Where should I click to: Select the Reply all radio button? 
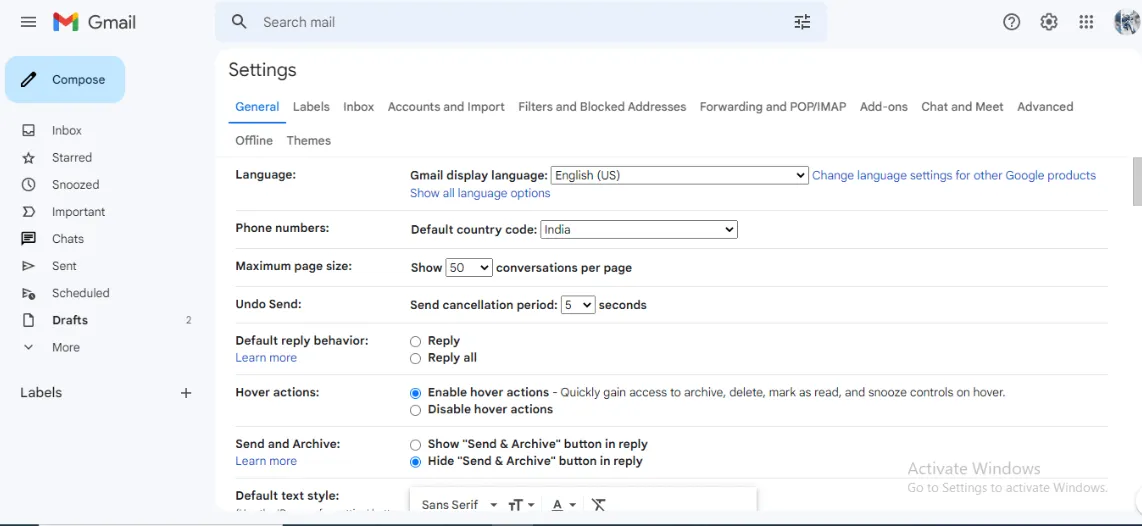pos(415,358)
